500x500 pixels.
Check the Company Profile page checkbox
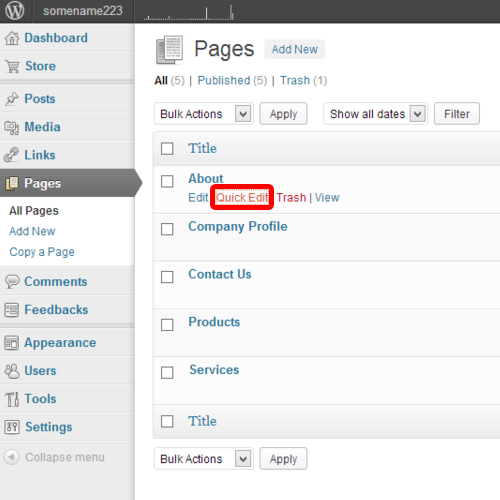167,229
